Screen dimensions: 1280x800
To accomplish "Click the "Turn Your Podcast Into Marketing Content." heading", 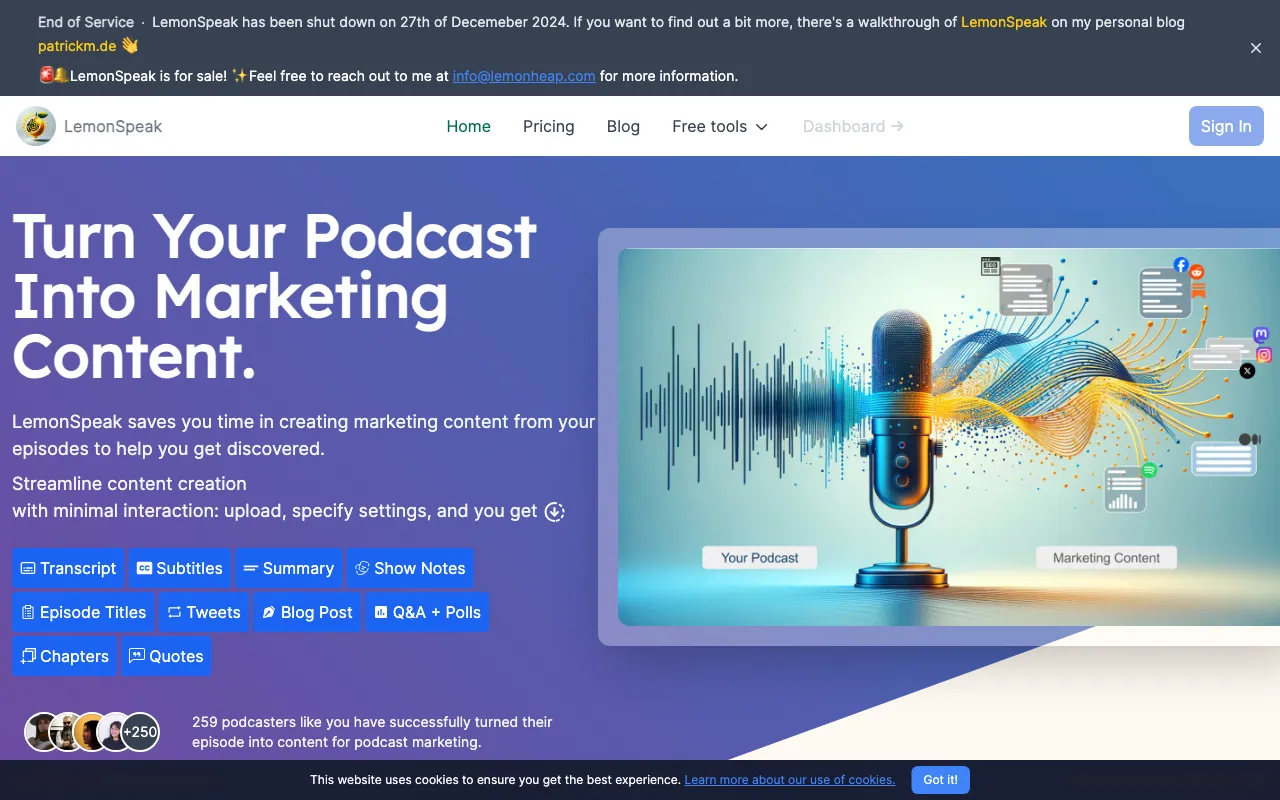I will (275, 296).
